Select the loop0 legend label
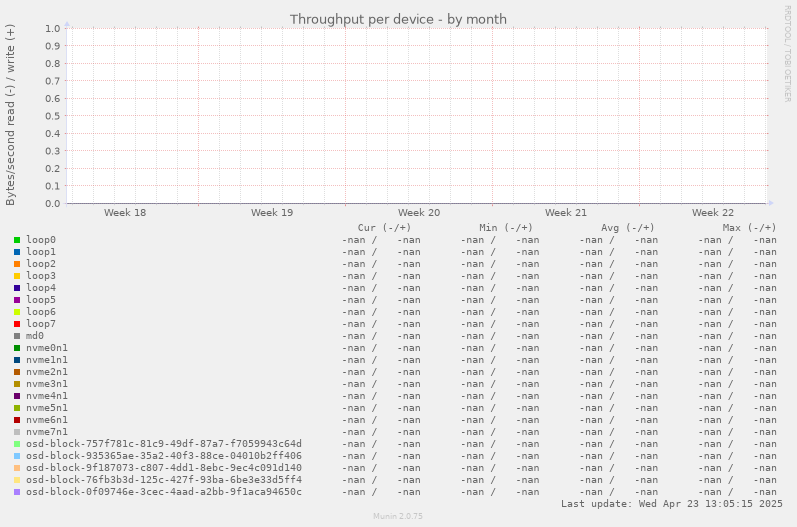The width and height of the screenshot is (797, 527). [x=41, y=240]
